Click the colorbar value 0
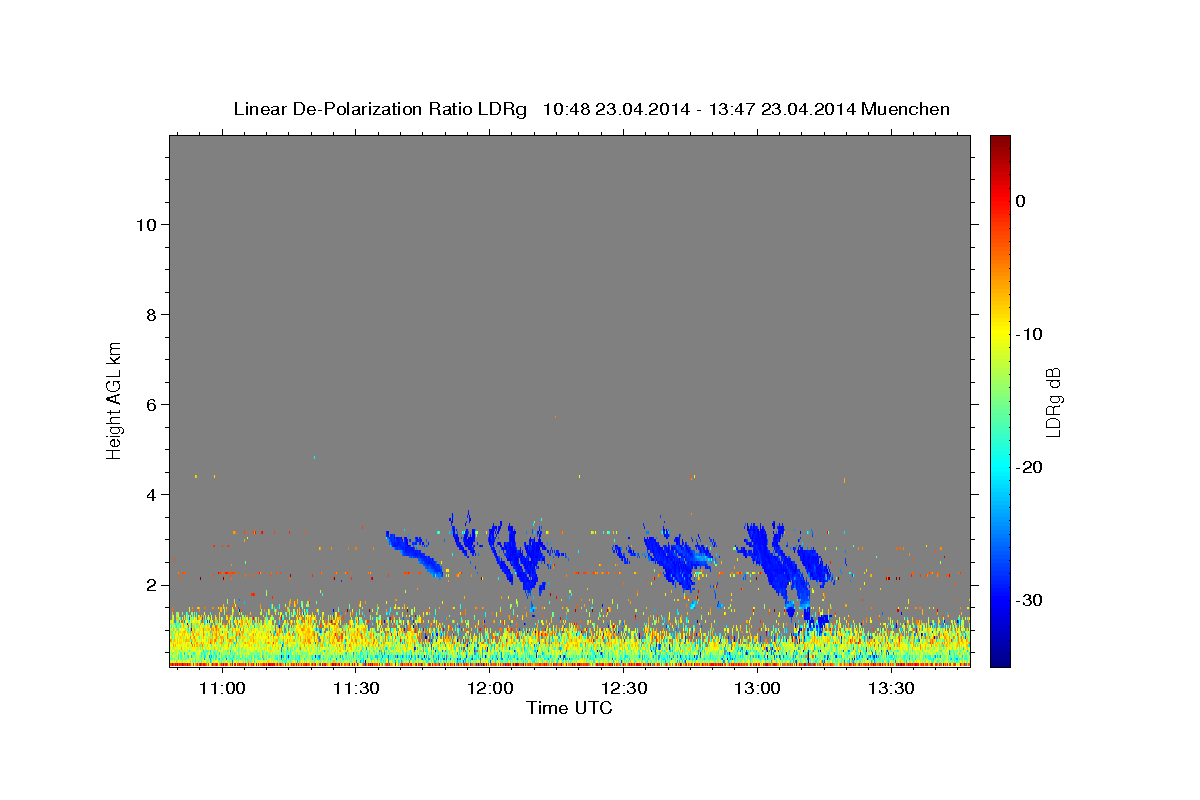 pos(1021,201)
